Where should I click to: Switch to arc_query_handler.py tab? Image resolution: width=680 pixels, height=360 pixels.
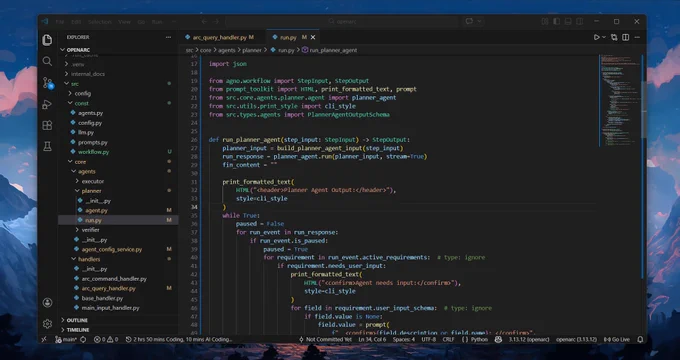pyautogui.click(x=219, y=37)
